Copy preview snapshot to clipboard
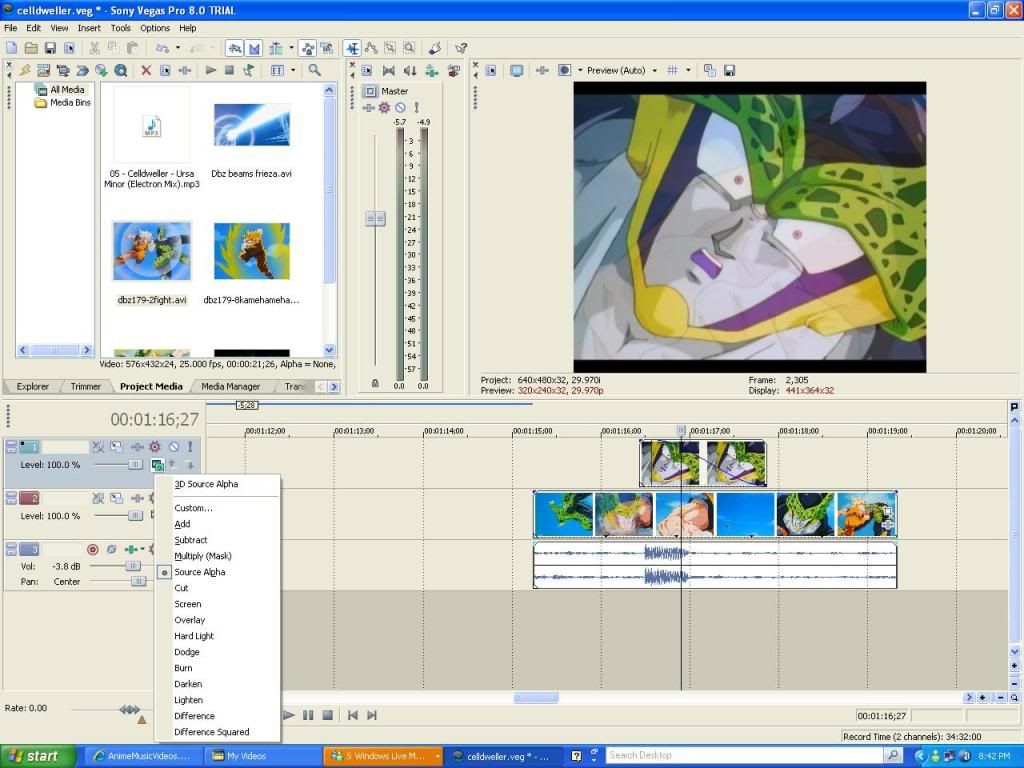Image resolution: width=1024 pixels, height=768 pixels. click(710, 71)
